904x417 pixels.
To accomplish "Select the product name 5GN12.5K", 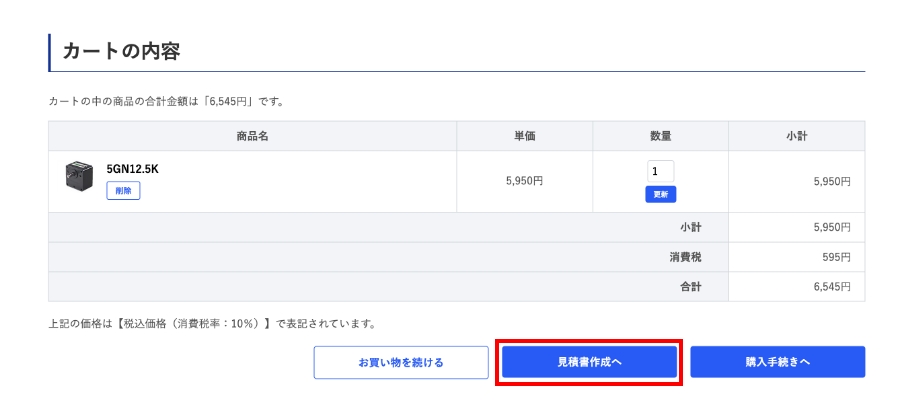I will [133, 169].
